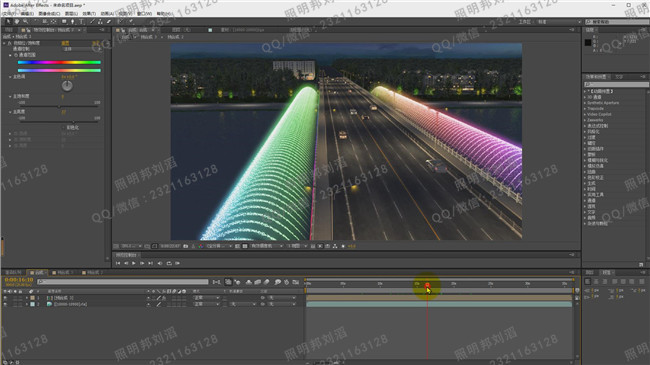Select the Brush tool
This screenshot has height=365, width=650.
(x=92, y=22)
